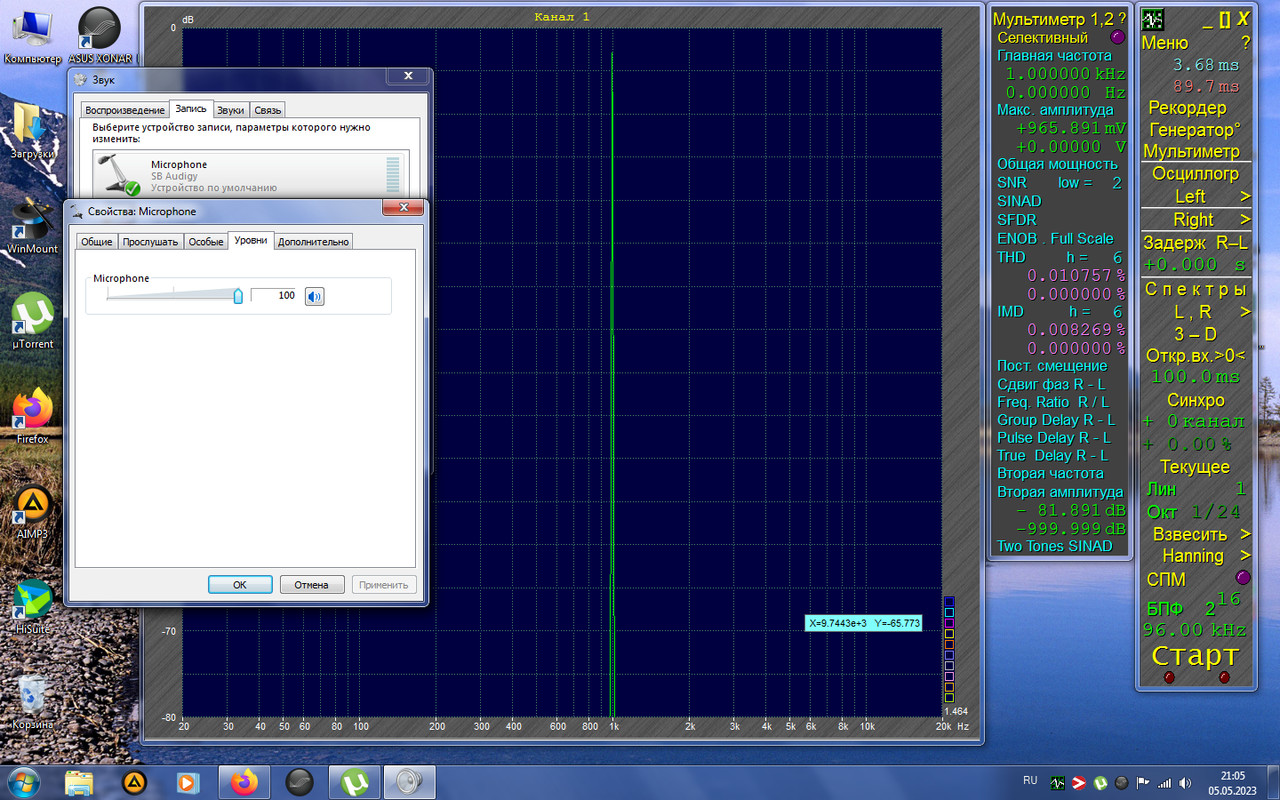Switch to the Прослушать tab

pyautogui.click(x=150, y=241)
